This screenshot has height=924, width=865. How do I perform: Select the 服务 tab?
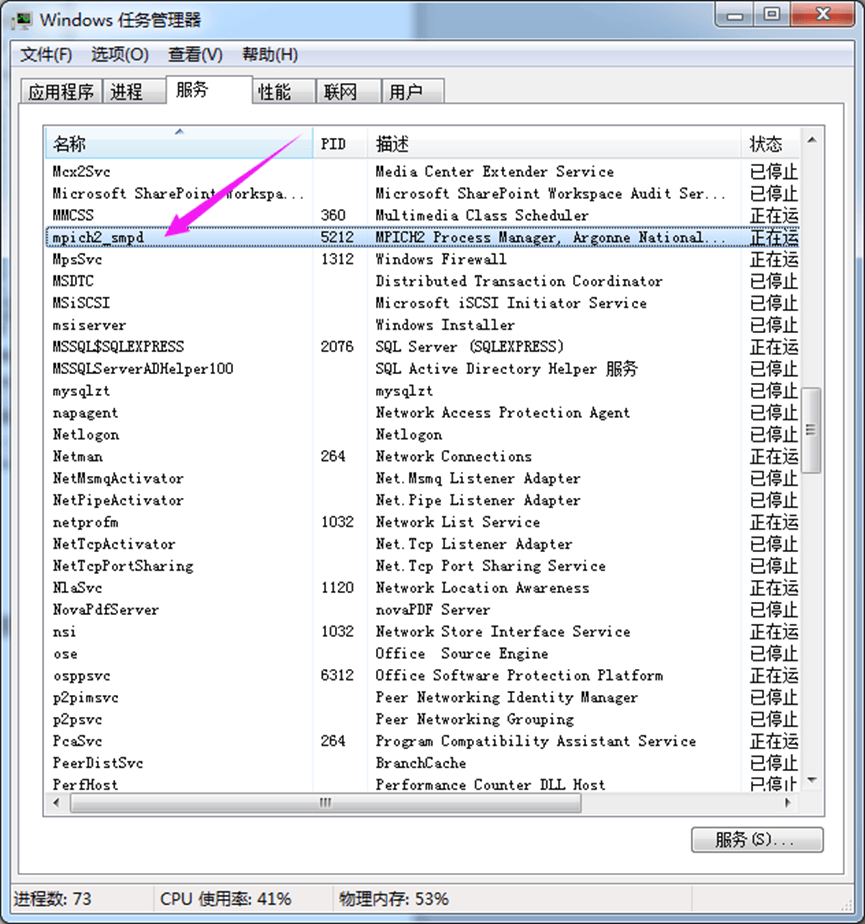[x=210, y=90]
